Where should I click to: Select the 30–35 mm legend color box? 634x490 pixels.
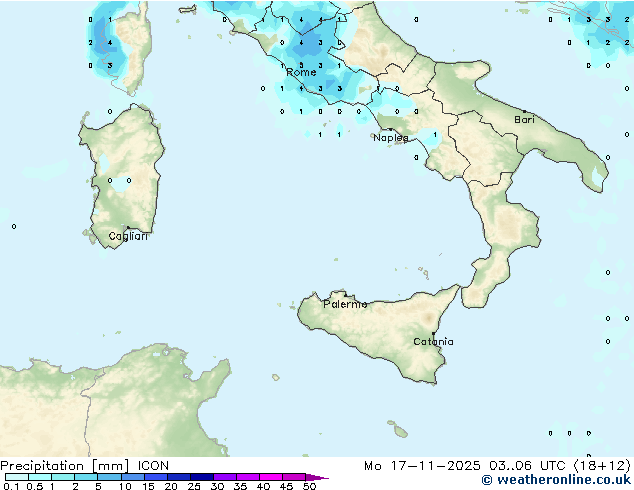pyautogui.click(x=224, y=477)
